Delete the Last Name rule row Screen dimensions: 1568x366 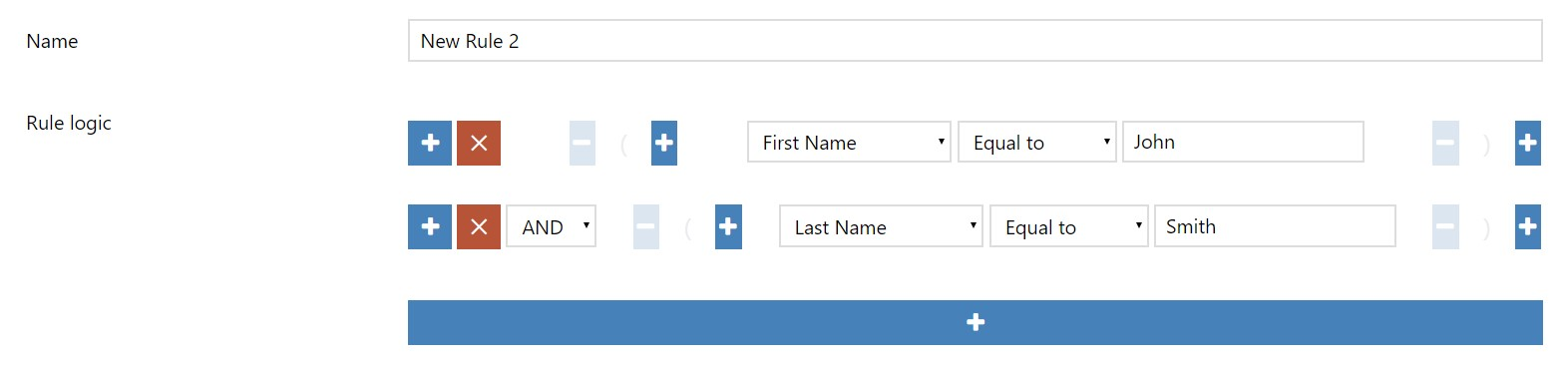tap(479, 227)
